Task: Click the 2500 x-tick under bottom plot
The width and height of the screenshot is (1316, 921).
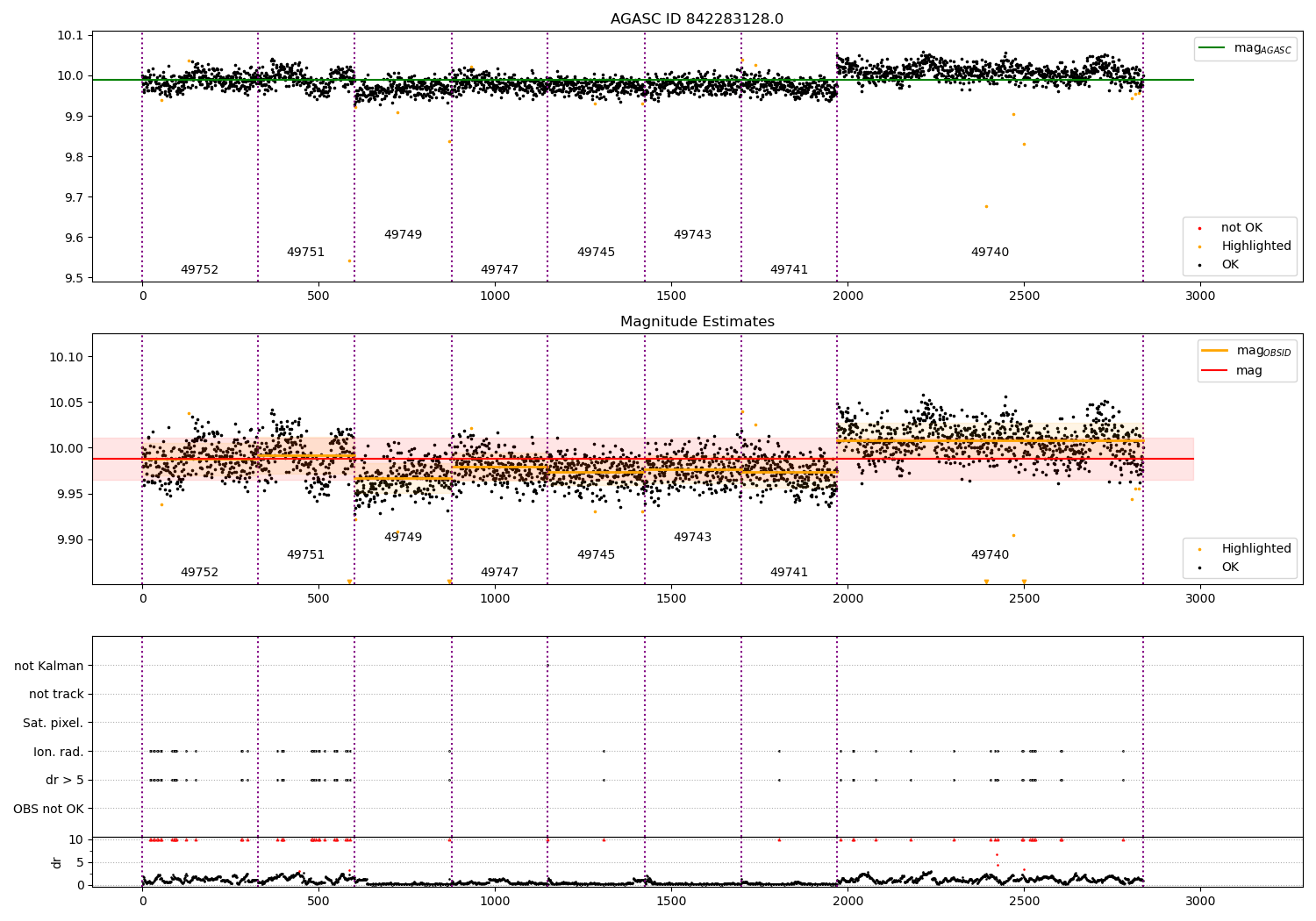Action: [1024, 902]
